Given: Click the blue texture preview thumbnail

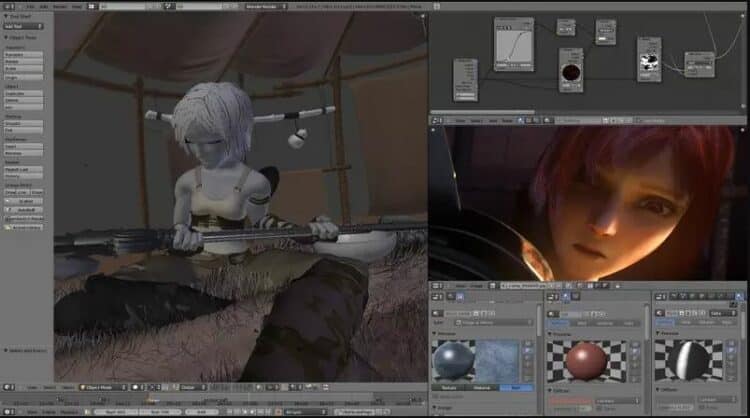Looking at the screenshot, I should click(497, 361).
